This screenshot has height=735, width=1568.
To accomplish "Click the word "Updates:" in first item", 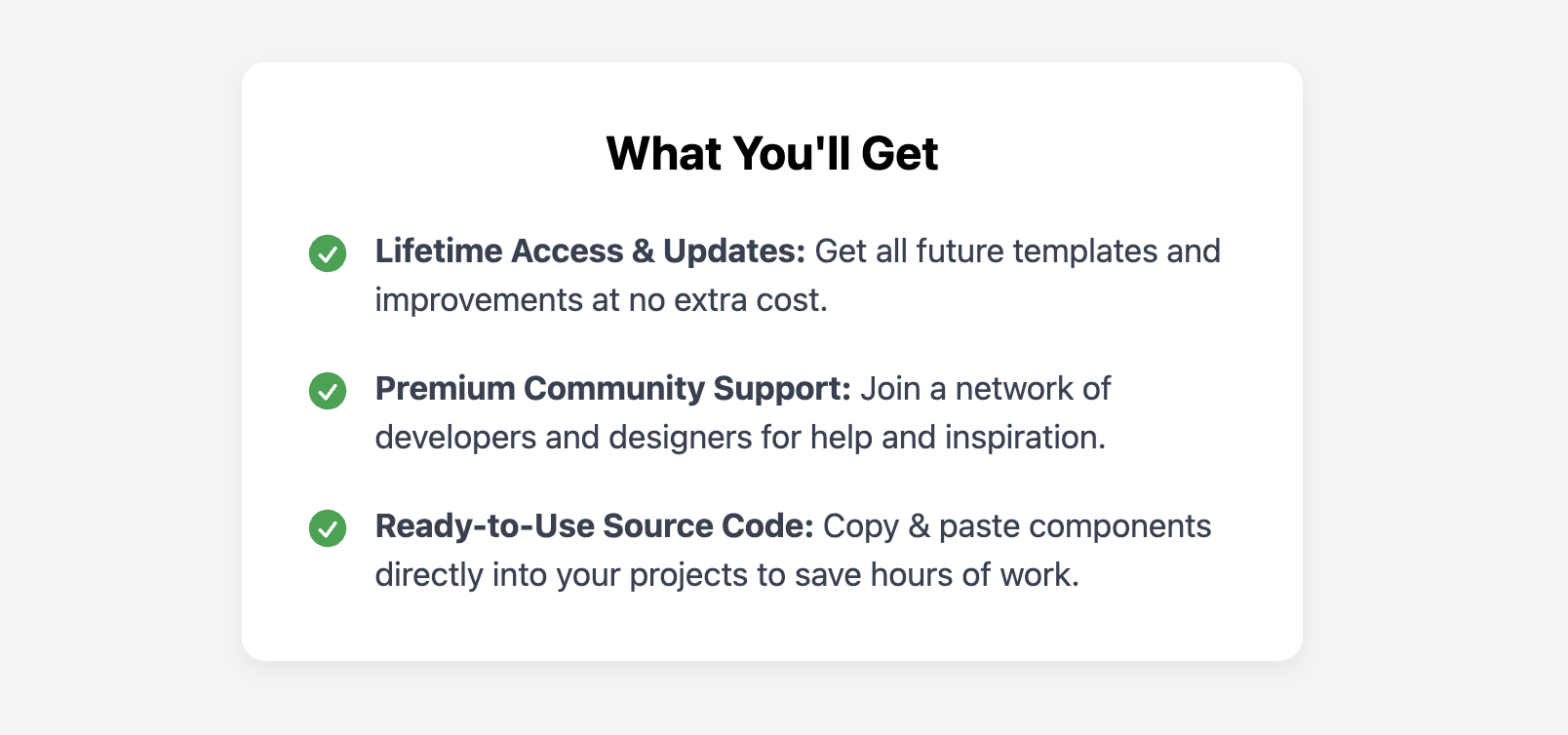I will (734, 251).
